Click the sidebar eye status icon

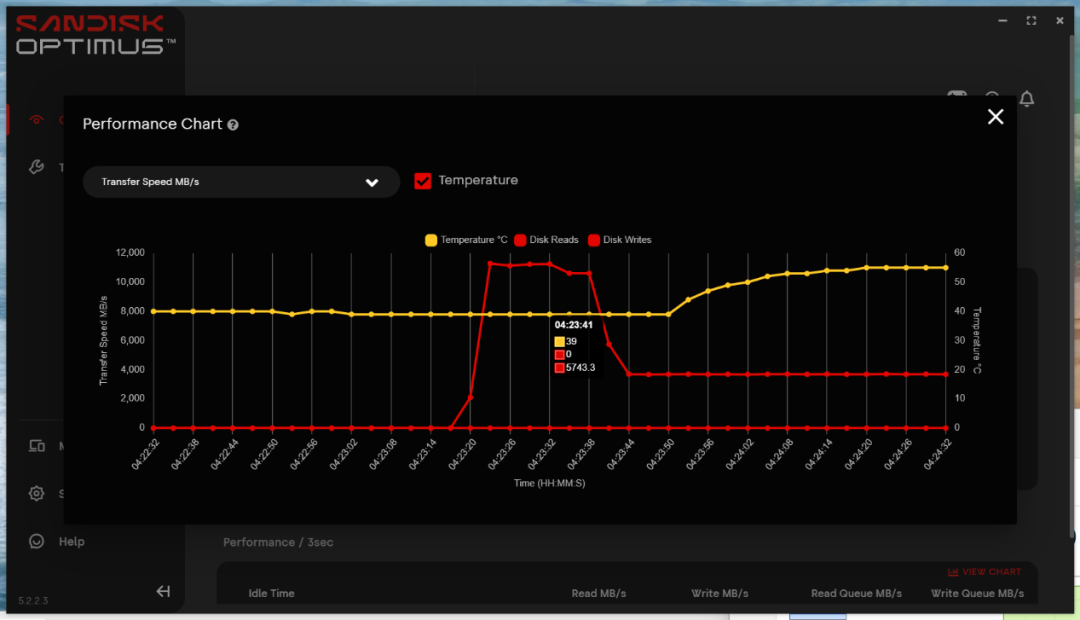click(x=37, y=120)
